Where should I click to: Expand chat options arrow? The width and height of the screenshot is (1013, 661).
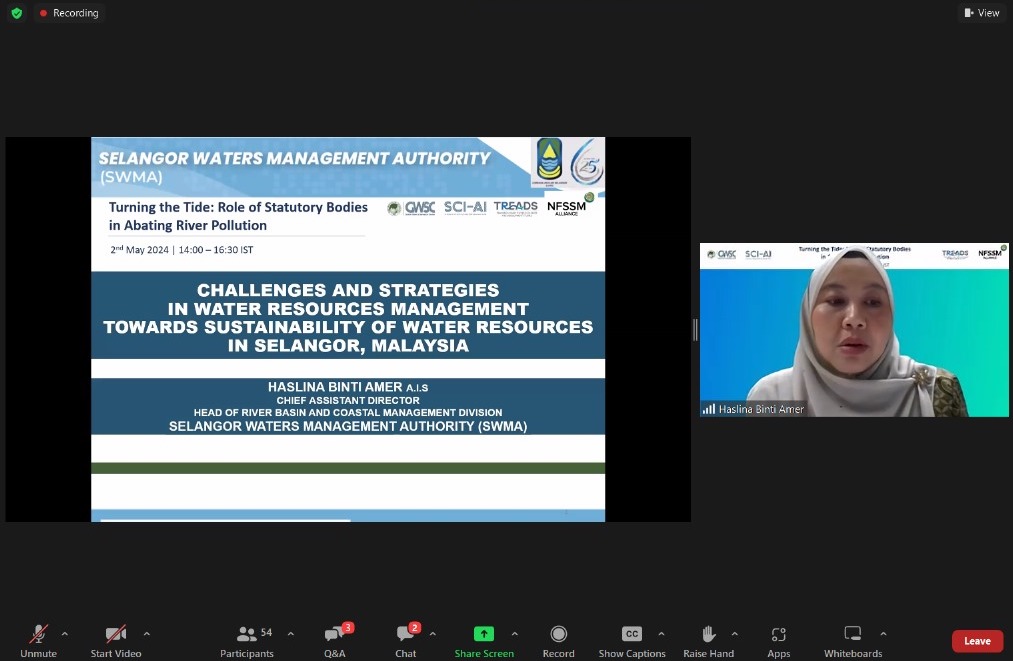tap(433, 634)
